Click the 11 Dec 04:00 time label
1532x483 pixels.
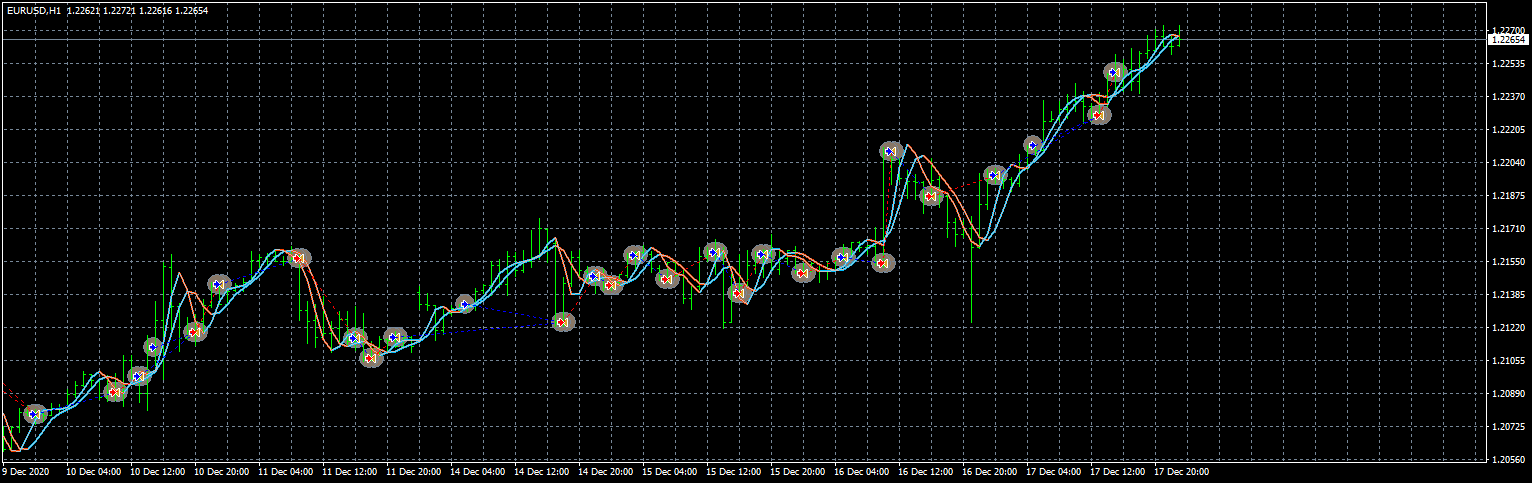(286, 470)
